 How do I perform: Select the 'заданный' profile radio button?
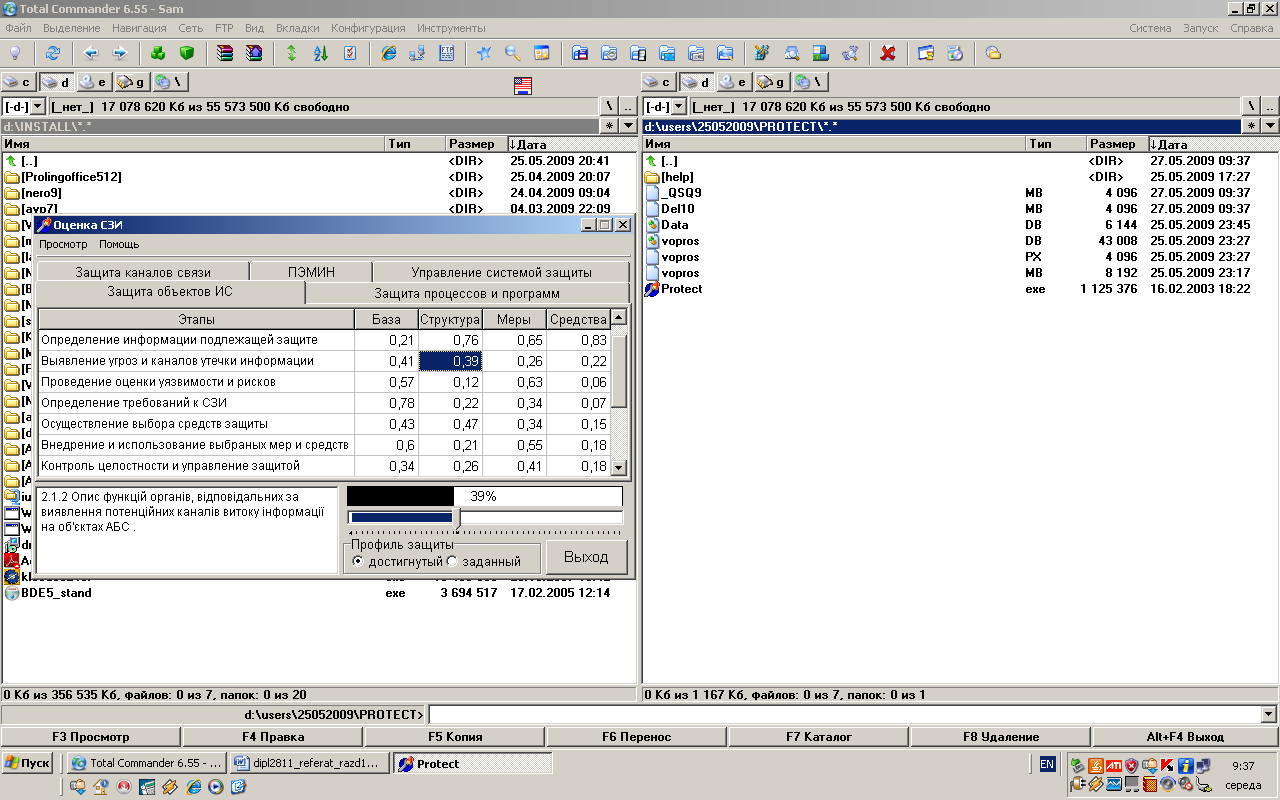[x=452, y=561]
